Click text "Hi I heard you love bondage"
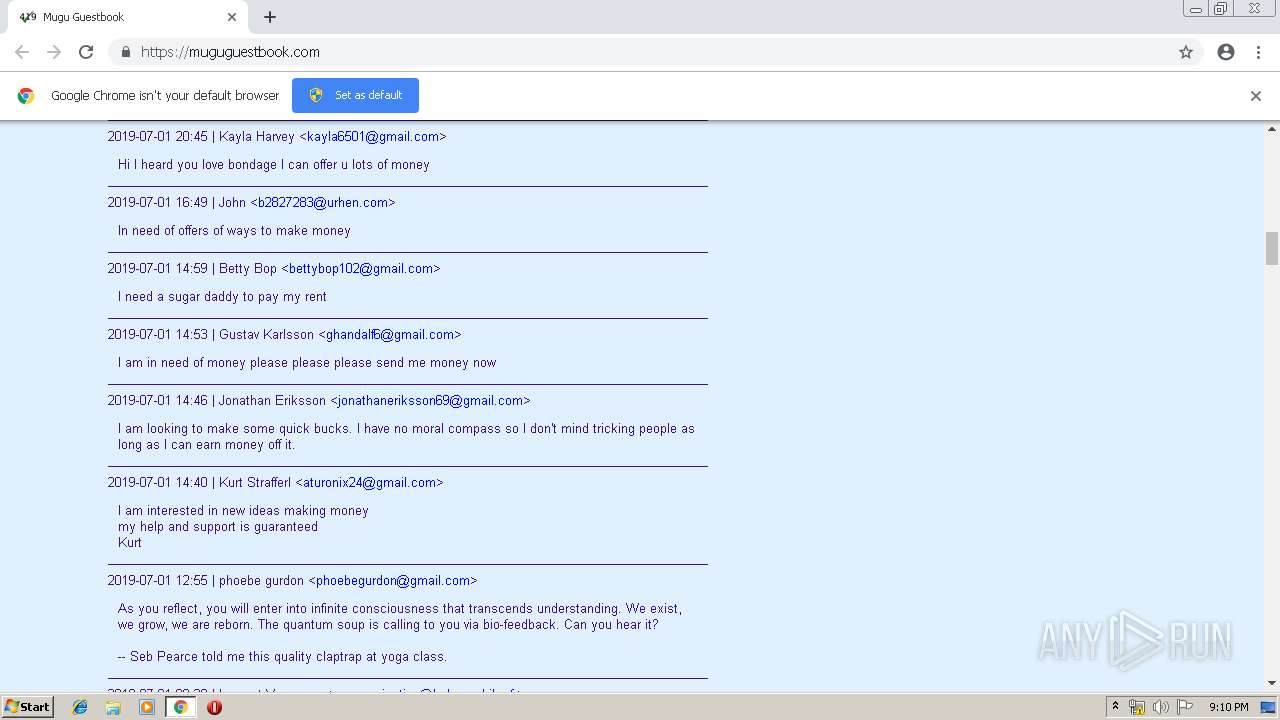1280x720 pixels. [x=197, y=164]
